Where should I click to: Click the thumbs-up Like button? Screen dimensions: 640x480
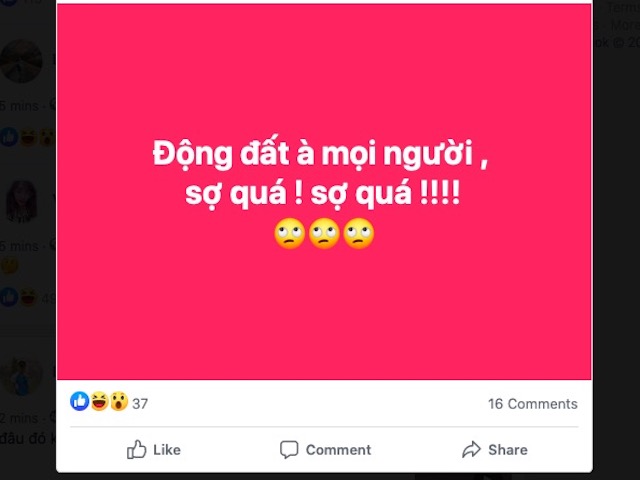(154, 450)
